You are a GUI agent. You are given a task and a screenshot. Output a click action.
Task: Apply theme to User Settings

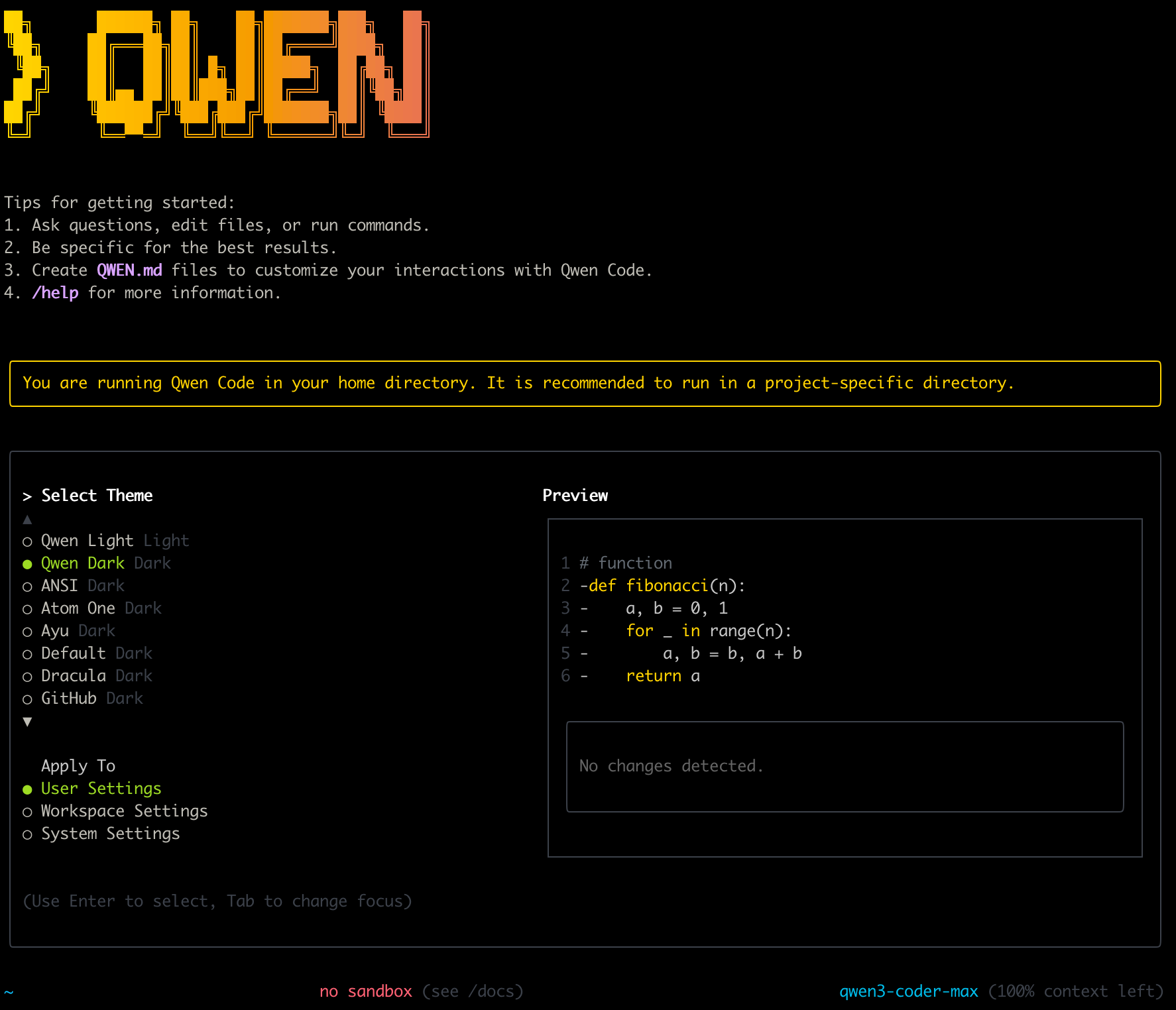coord(92,789)
